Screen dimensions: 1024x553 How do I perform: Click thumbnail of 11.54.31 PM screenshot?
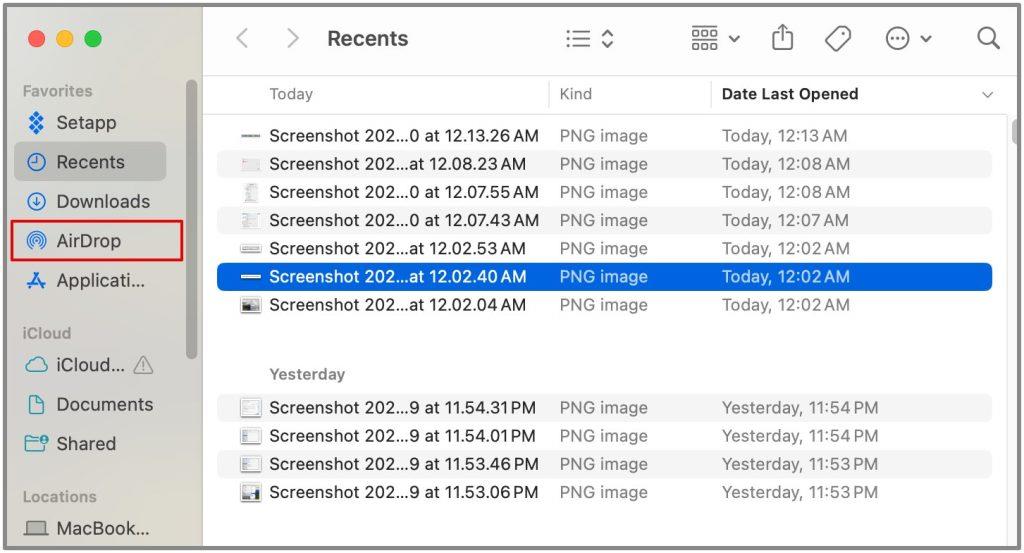251,407
